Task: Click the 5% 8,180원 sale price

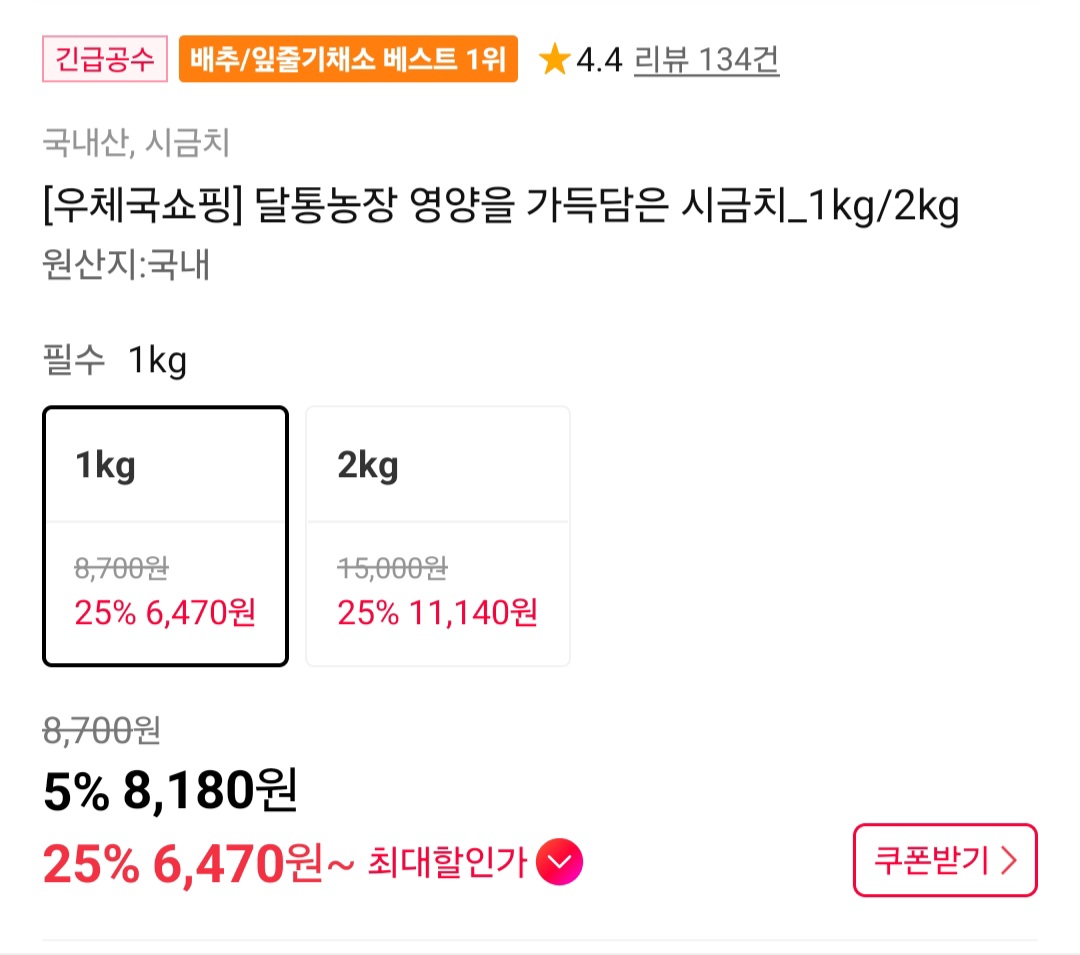Action: tap(170, 793)
